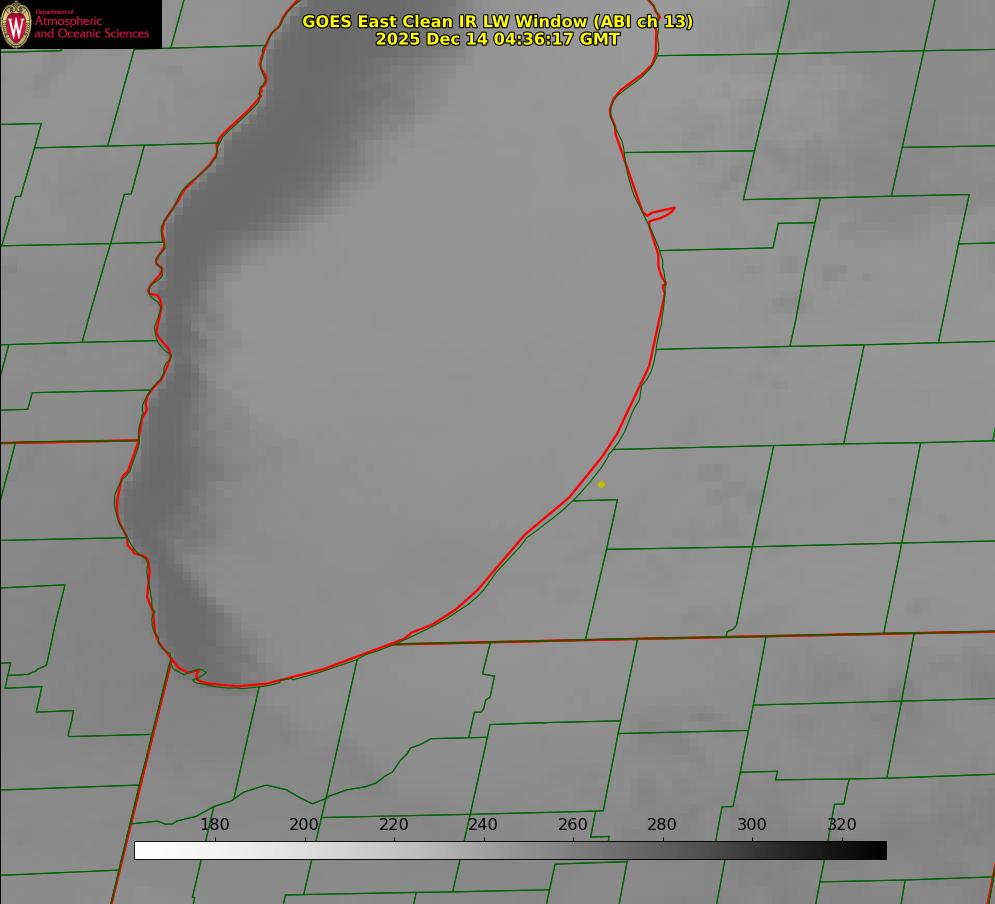995x904 pixels.
Task: Choose the 280 colorbar tick label
Action: (x=662, y=824)
